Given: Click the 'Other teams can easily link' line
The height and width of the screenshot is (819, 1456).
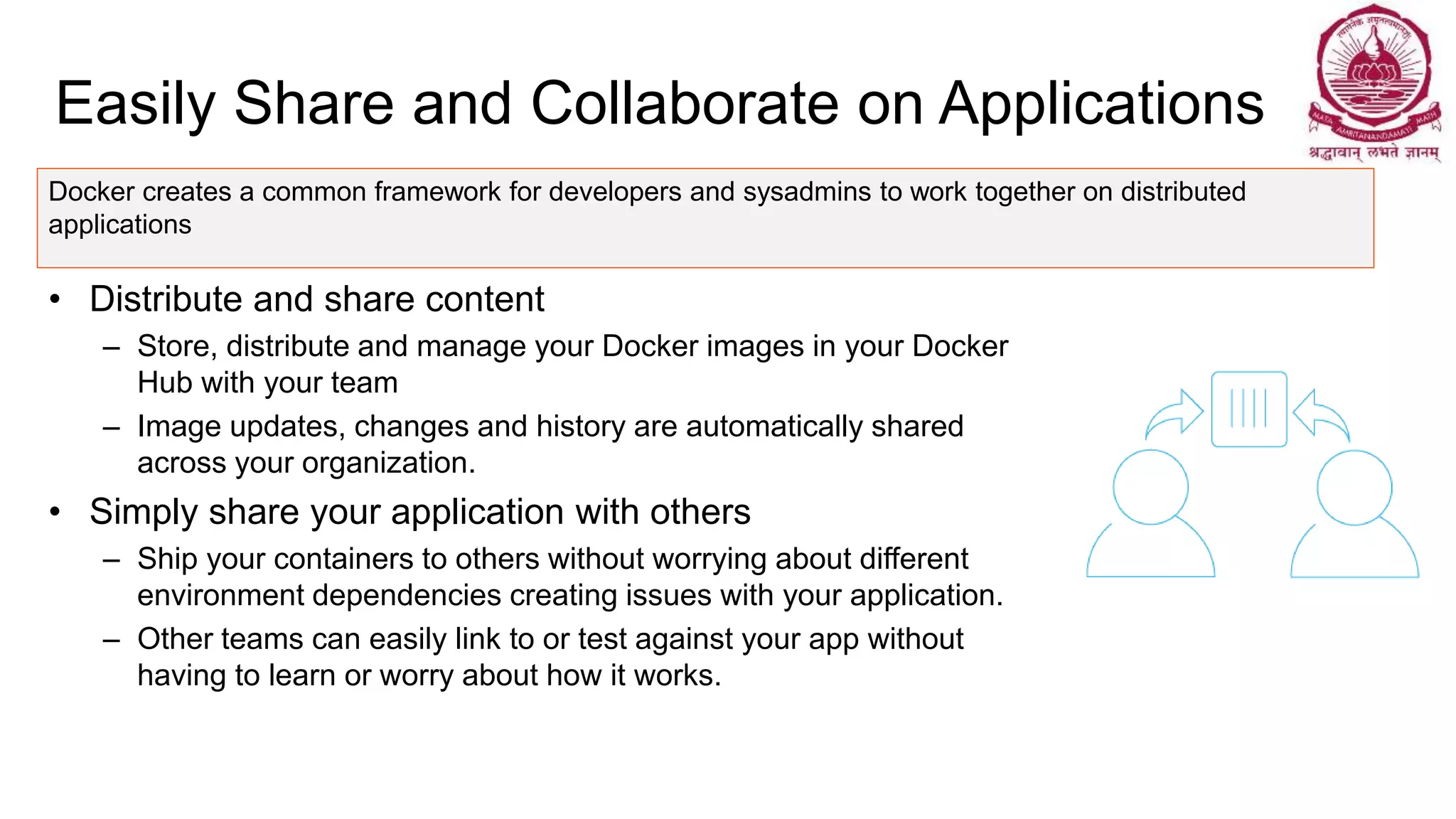Looking at the screenshot, I should pos(550,639).
